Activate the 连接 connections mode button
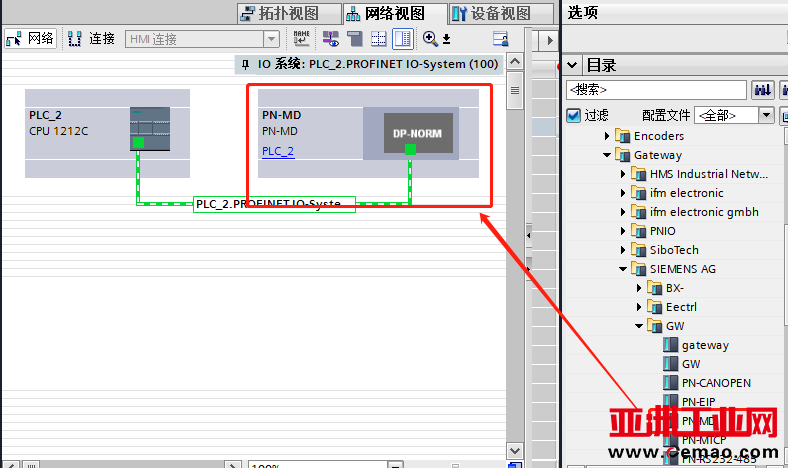This screenshot has height=468, width=788. (91, 39)
